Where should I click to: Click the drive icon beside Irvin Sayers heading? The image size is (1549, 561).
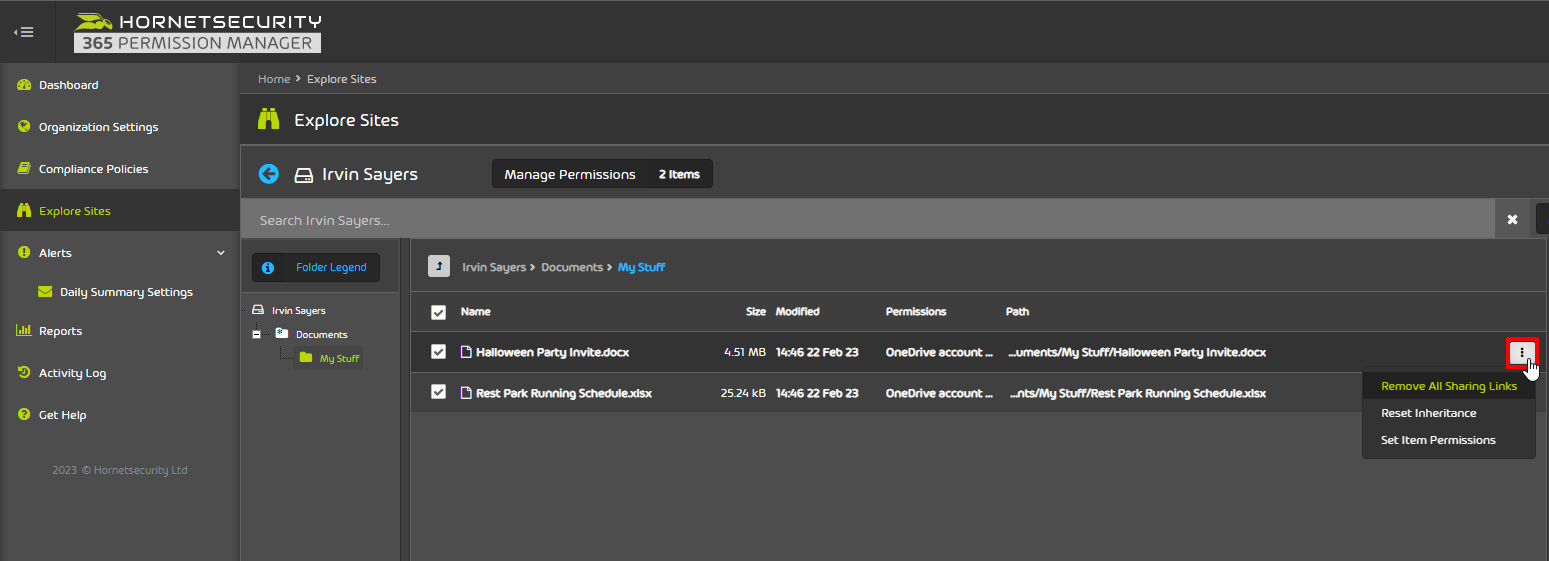pyautogui.click(x=303, y=175)
